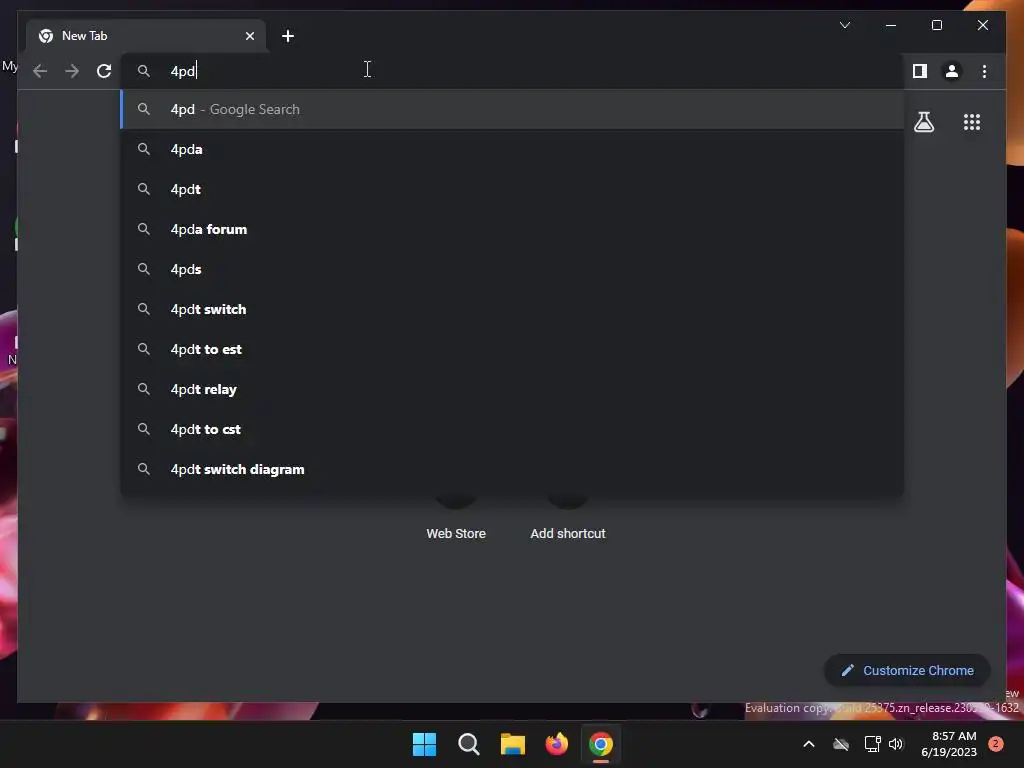
Task: Click the browser back arrow
Action: click(40, 71)
